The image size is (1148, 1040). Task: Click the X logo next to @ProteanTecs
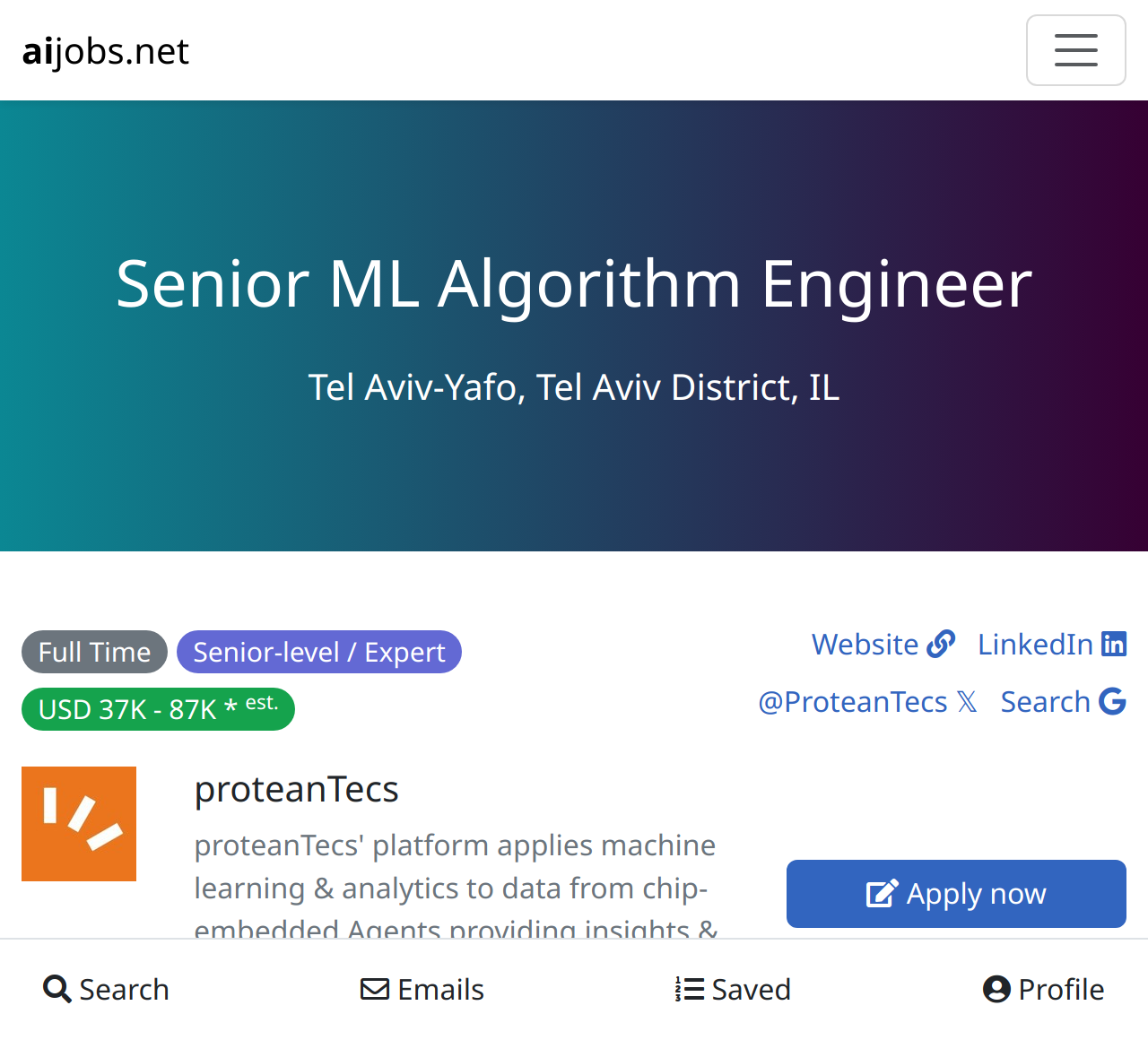click(967, 701)
